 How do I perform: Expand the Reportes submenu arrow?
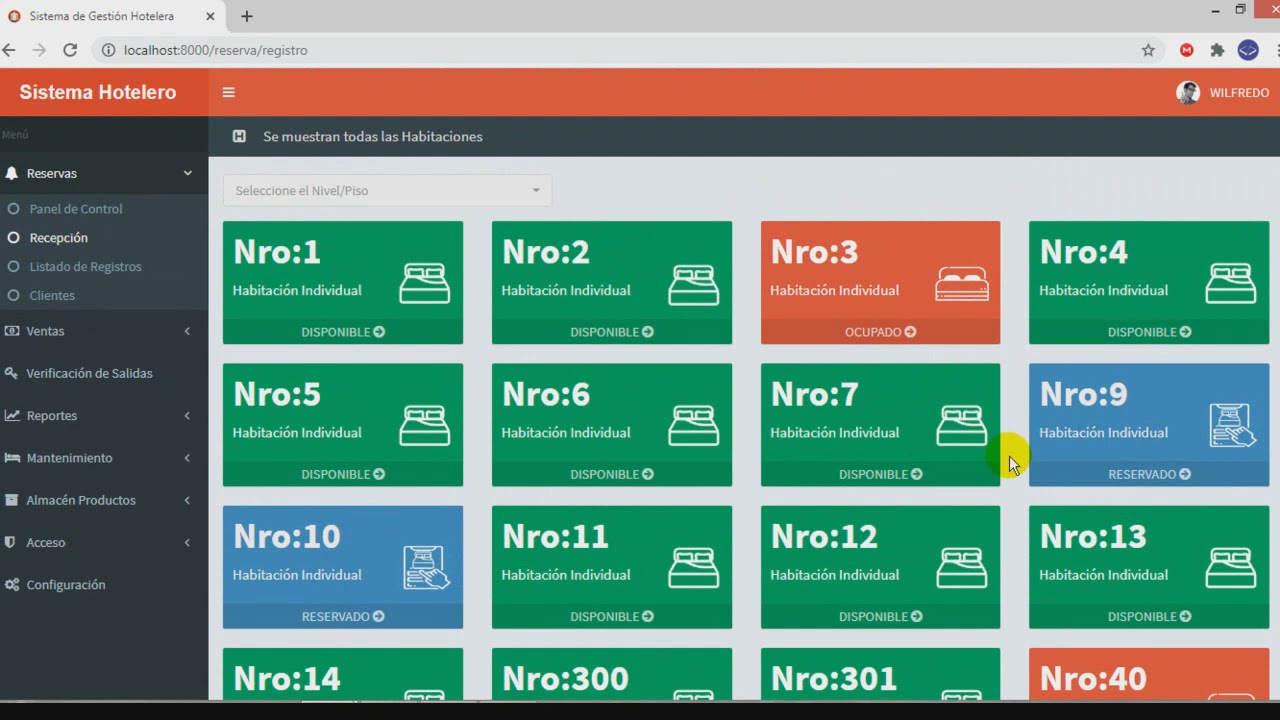(x=187, y=415)
